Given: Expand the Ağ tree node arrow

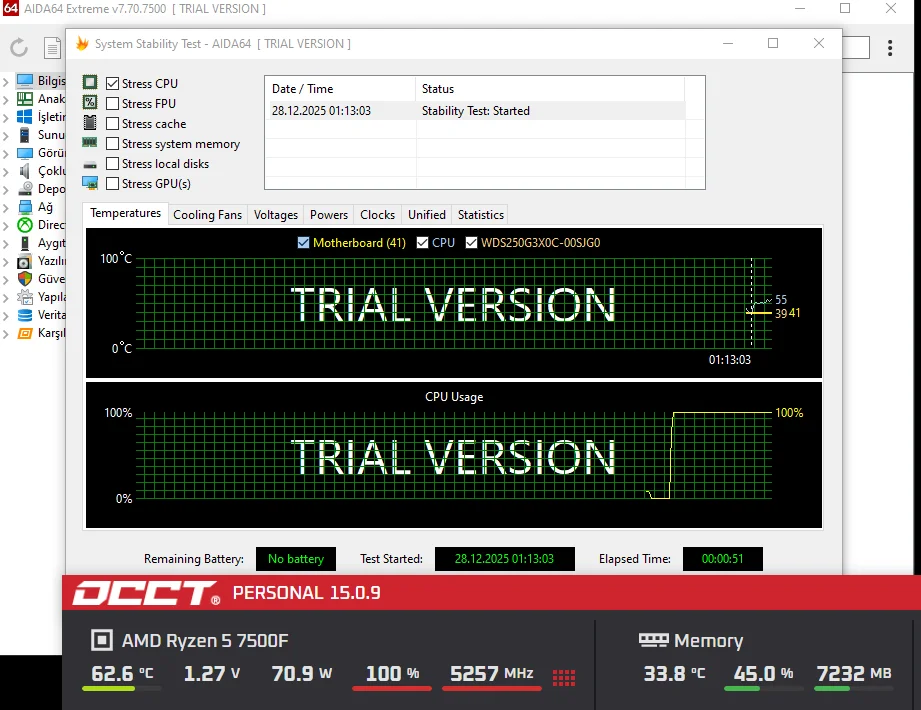Looking at the screenshot, I should pos(6,208).
